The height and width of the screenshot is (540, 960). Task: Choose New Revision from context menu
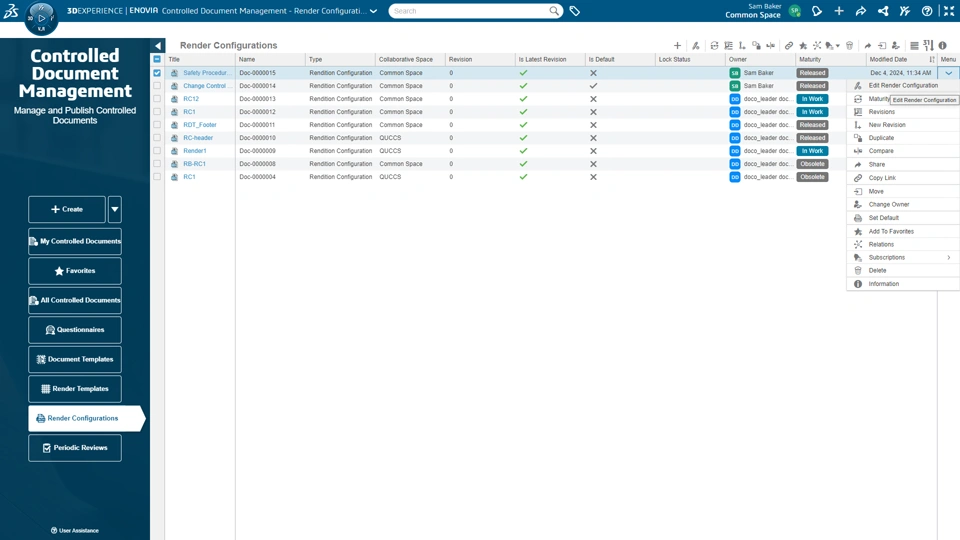click(x=903, y=125)
